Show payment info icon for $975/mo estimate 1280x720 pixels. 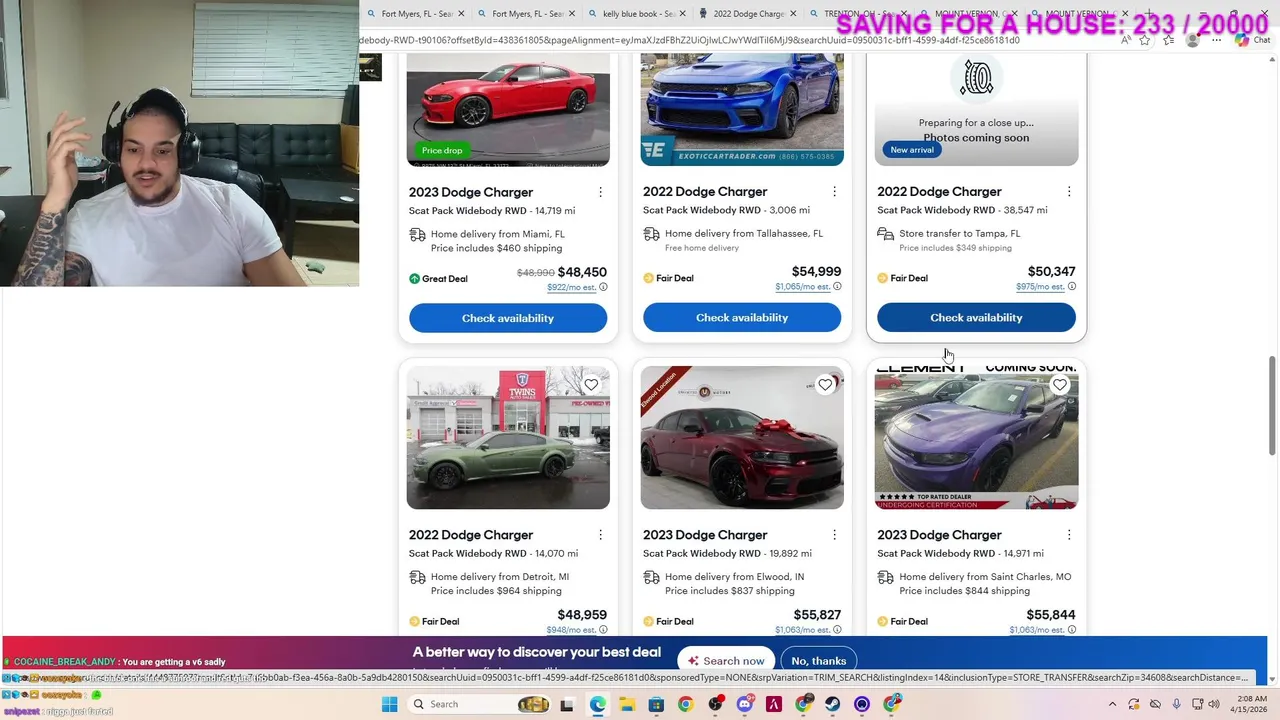coord(1071,286)
